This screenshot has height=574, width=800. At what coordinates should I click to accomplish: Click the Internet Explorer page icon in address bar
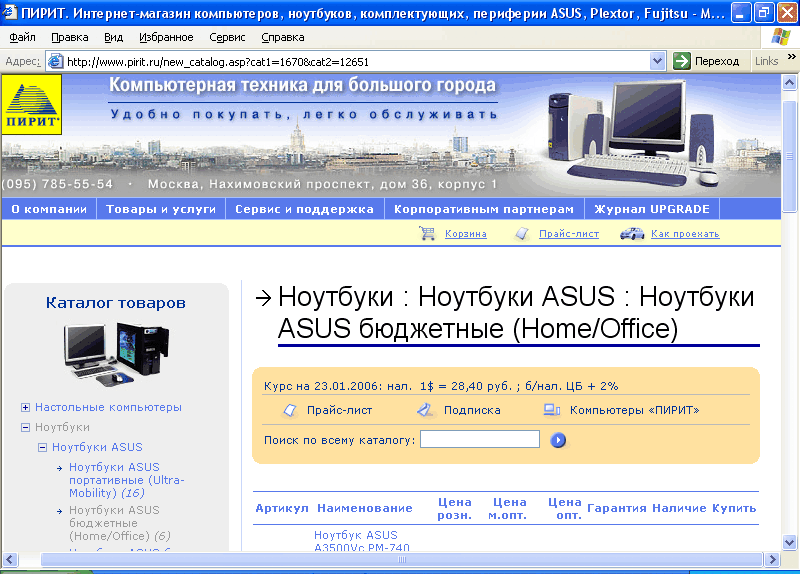[55, 62]
